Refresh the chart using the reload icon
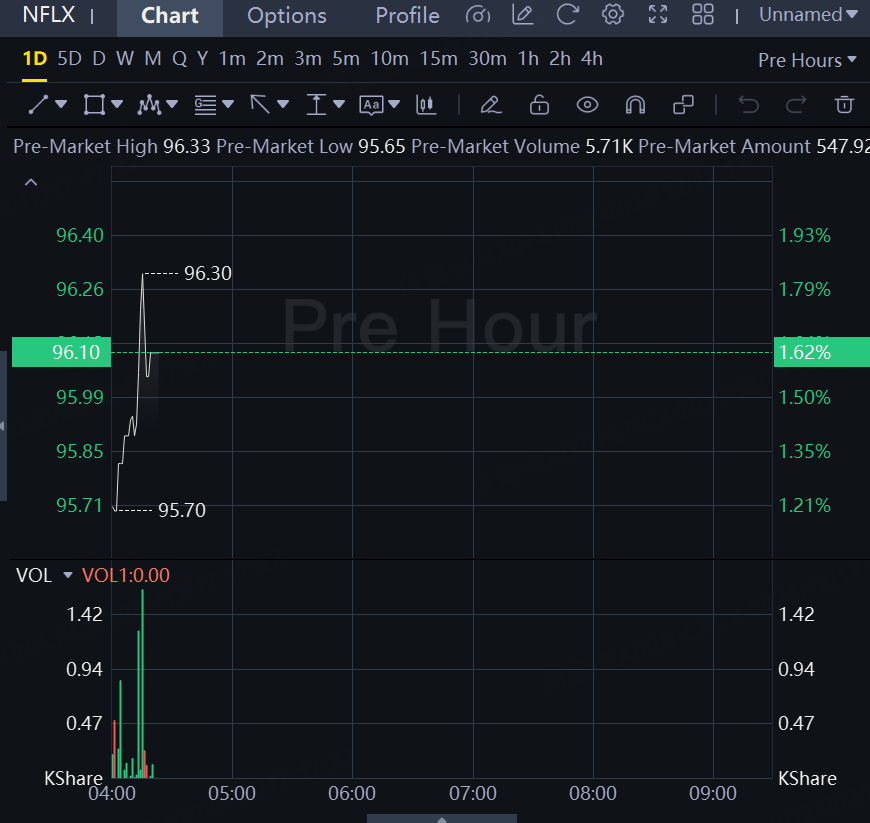Viewport: 870px width, 823px height. (x=567, y=15)
